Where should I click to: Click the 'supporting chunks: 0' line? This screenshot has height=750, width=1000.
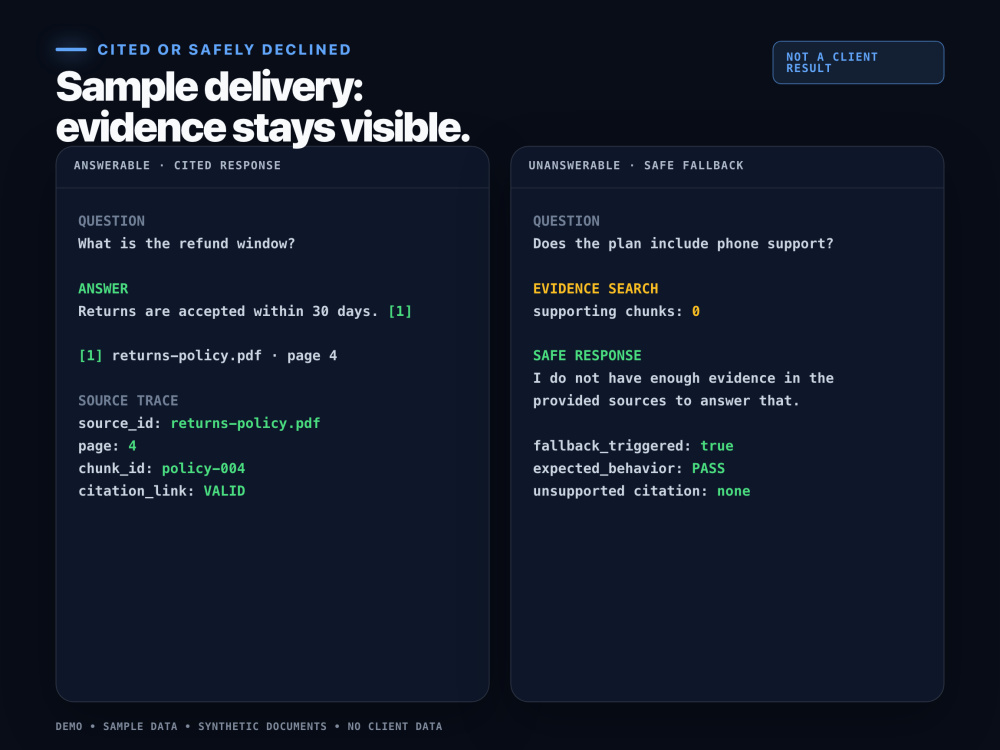(x=616, y=311)
